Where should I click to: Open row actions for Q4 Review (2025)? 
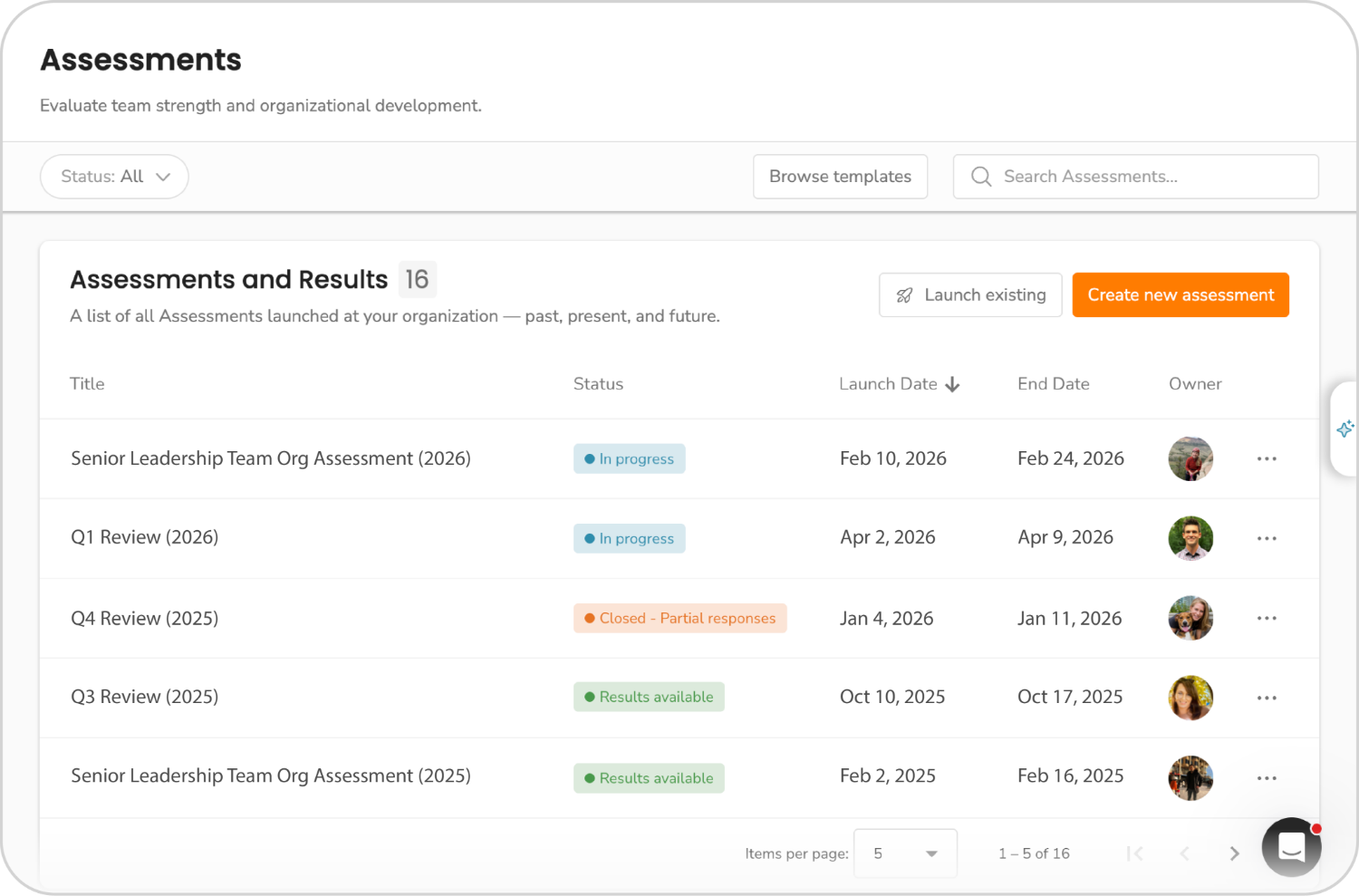tap(1267, 618)
